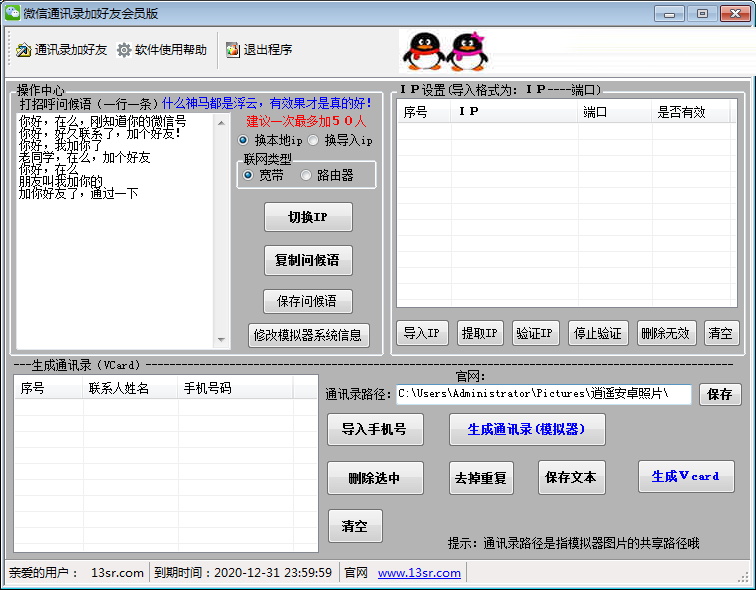
Task: Open 软件使用帮助 via its gear icon
Action: point(124,50)
